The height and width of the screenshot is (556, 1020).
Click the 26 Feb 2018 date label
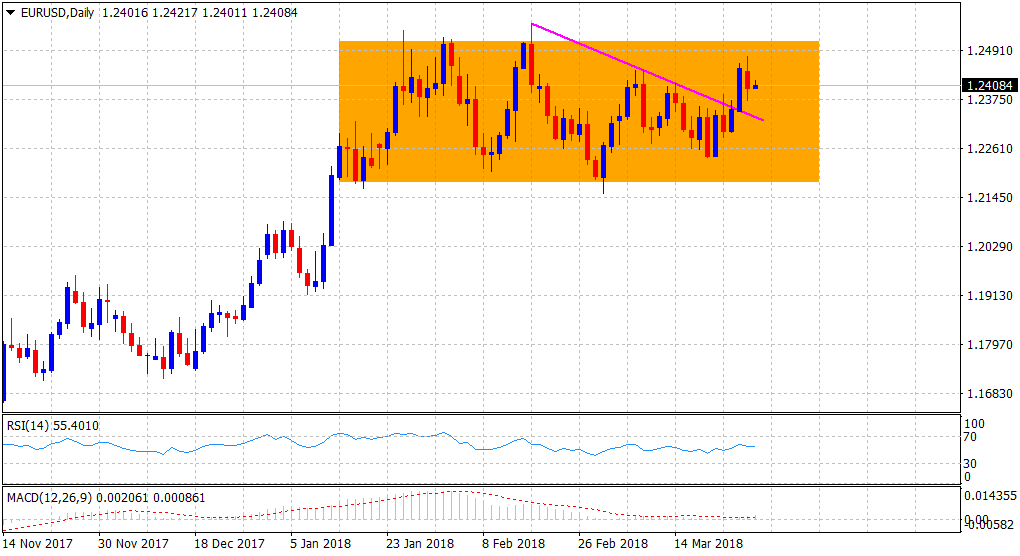tap(613, 544)
